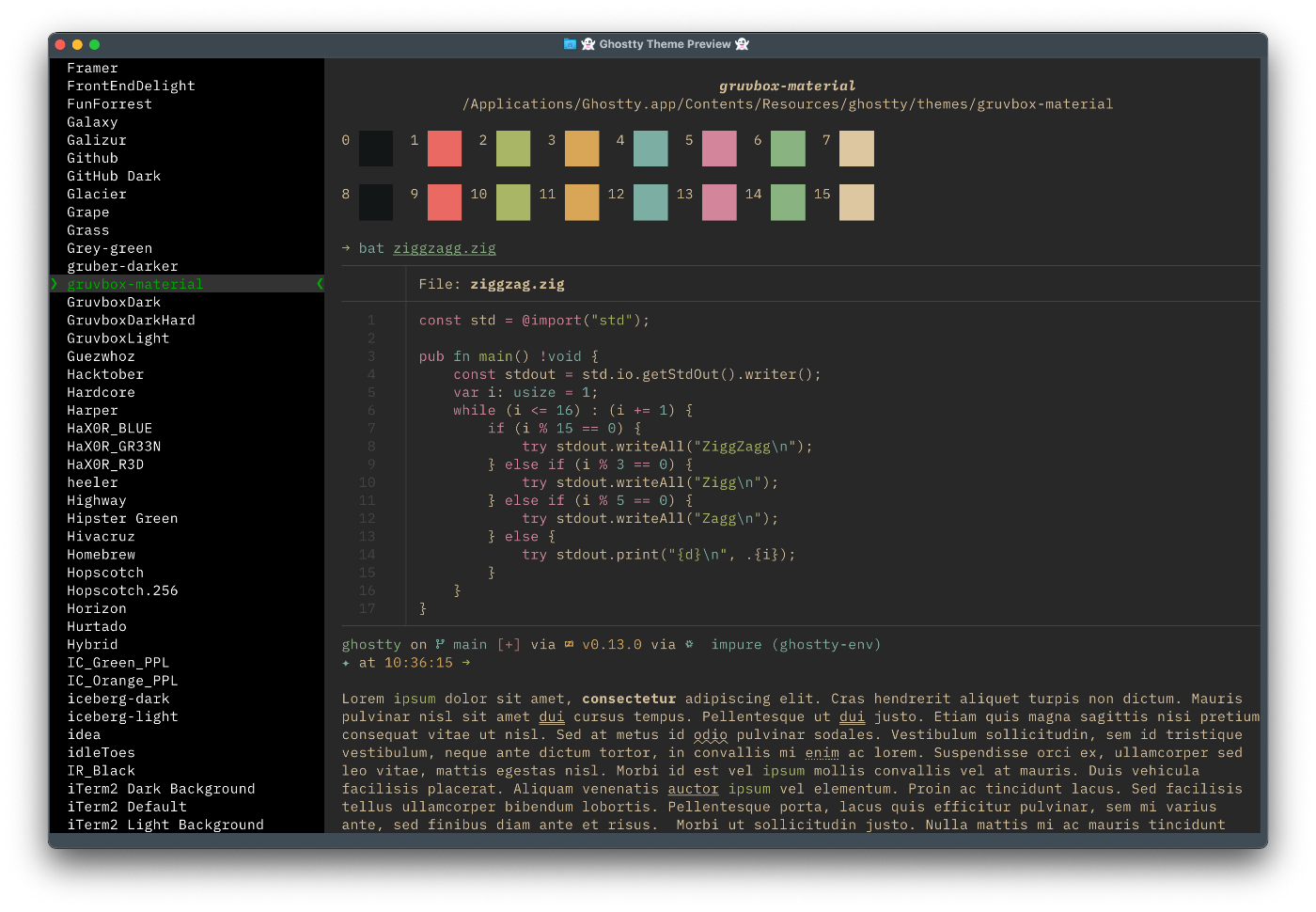Click color swatch 4 (teal)
This screenshot has height=912, width=1316.
point(650,149)
